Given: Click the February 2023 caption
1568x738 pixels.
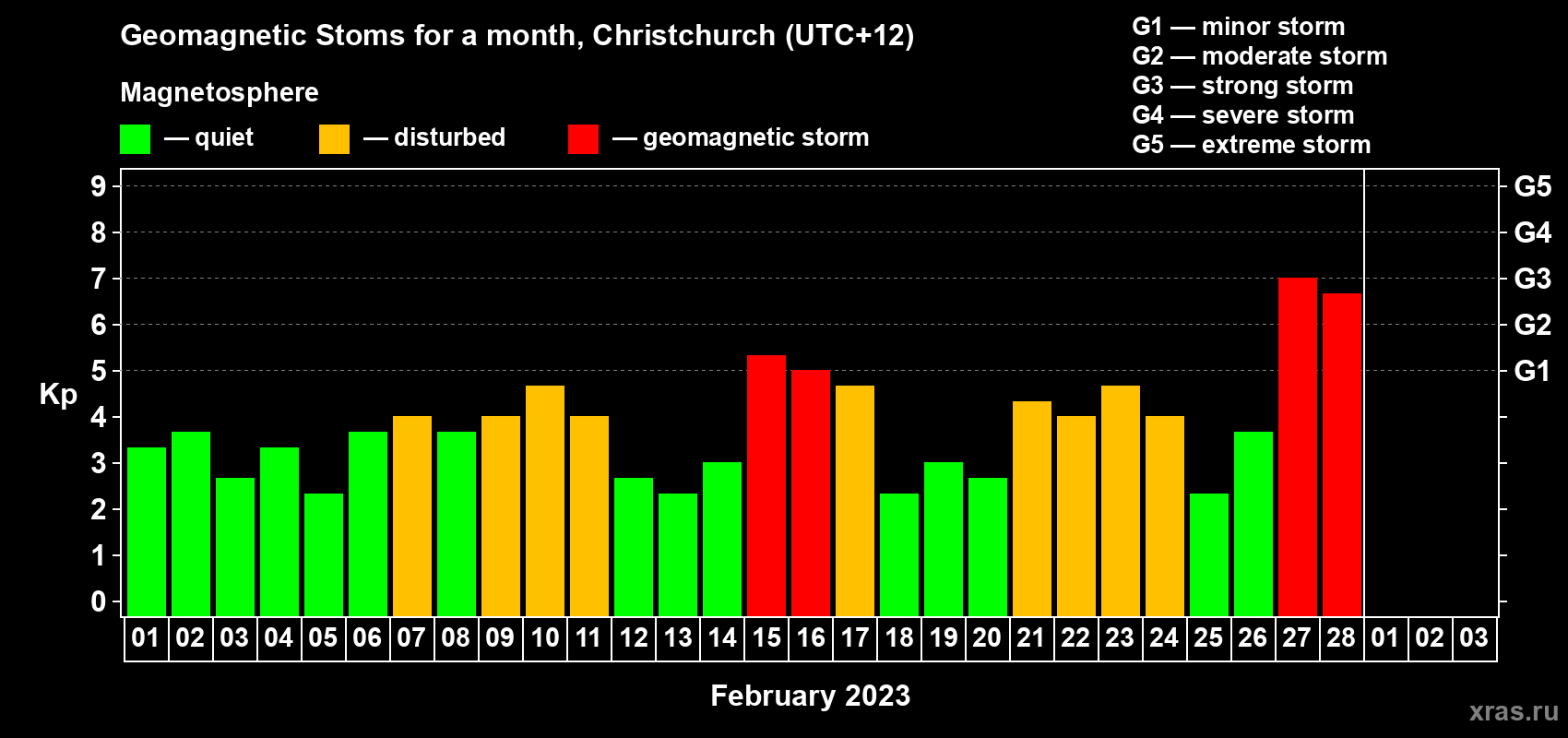Looking at the screenshot, I should (x=811, y=696).
